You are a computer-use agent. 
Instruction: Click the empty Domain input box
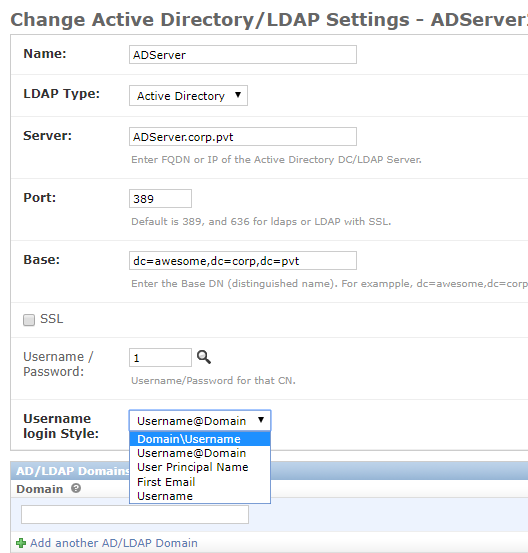point(135,515)
